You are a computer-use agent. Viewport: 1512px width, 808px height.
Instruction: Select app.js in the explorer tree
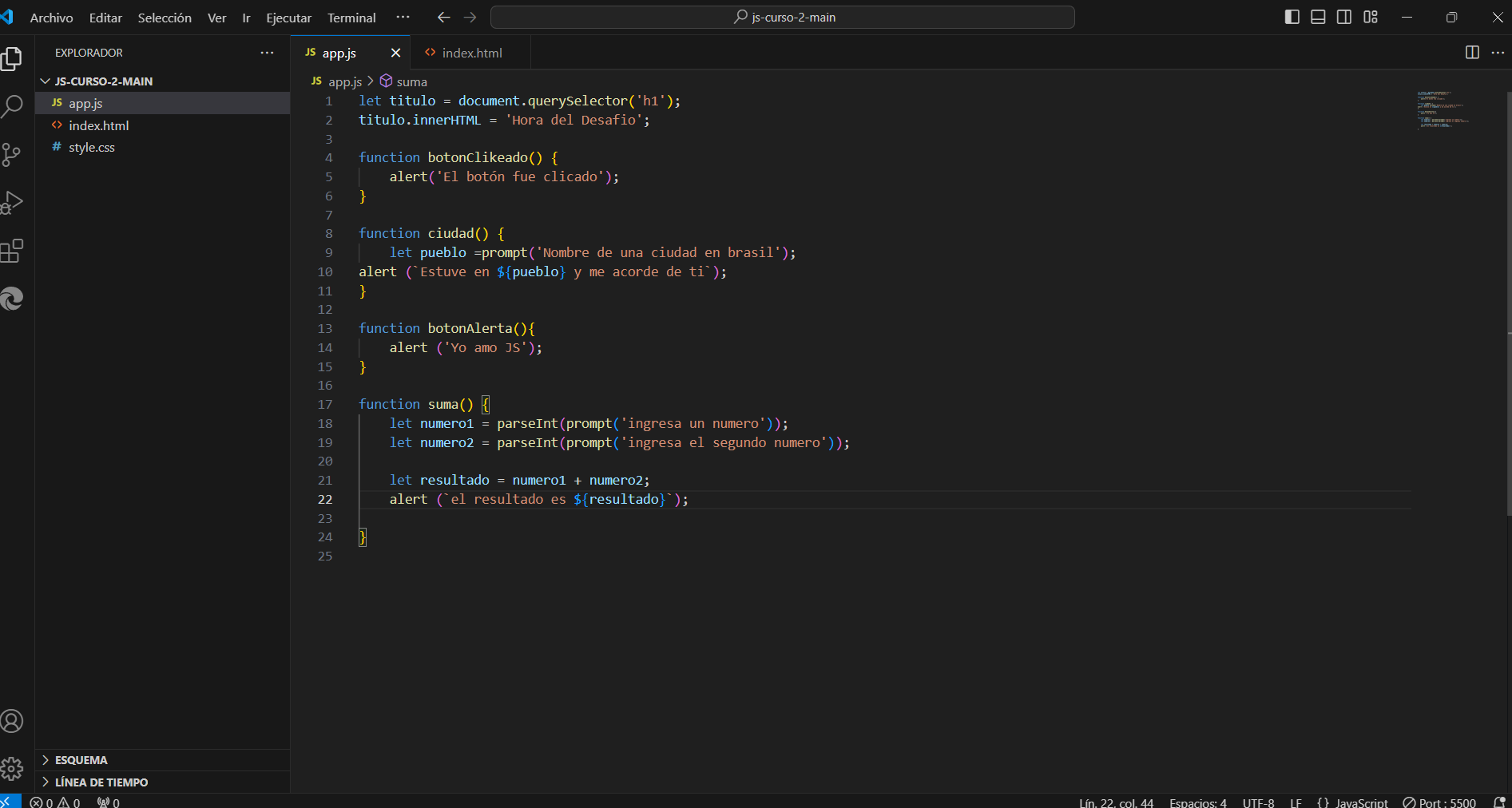pos(163,103)
